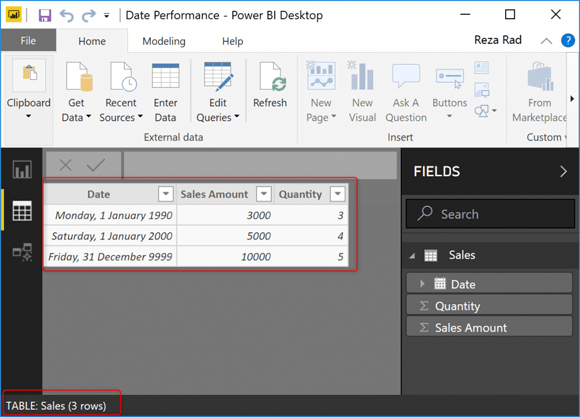Image resolution: width=580 pixels, height=417 pixels.
Task: Open the Help ribbon tab
Action: click(x=233, y=41)
